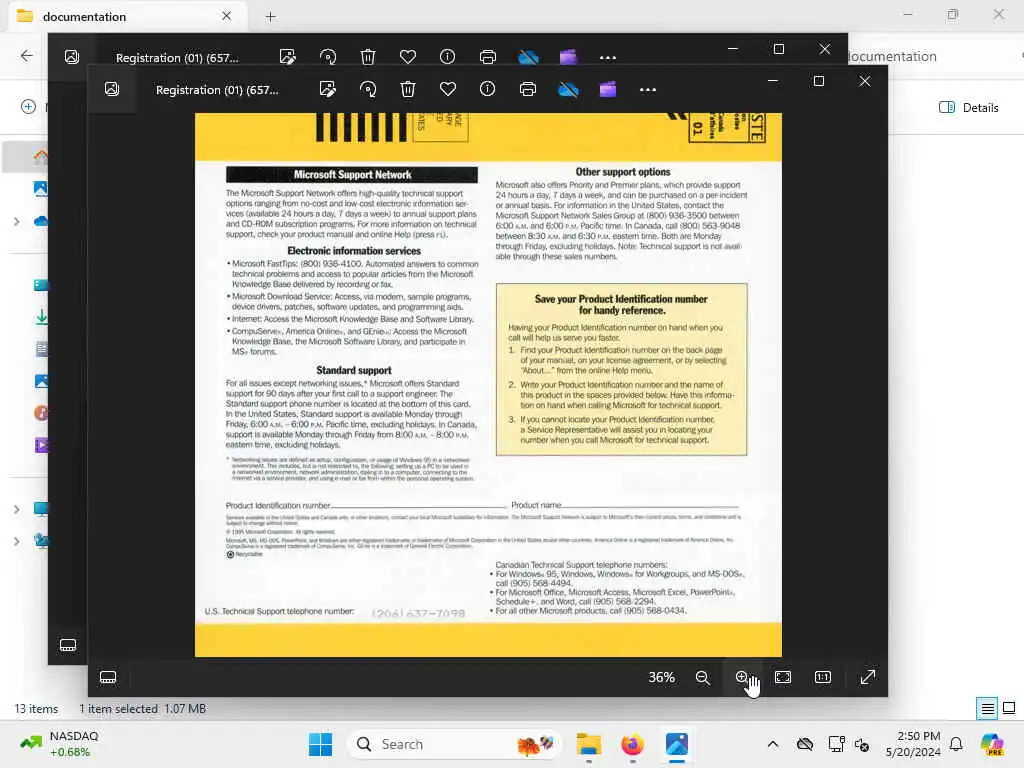The width and height of the screenshot is (1024, 768).
Task: Select the documentation tab in File Explorer
Action: tap(128, 16)
